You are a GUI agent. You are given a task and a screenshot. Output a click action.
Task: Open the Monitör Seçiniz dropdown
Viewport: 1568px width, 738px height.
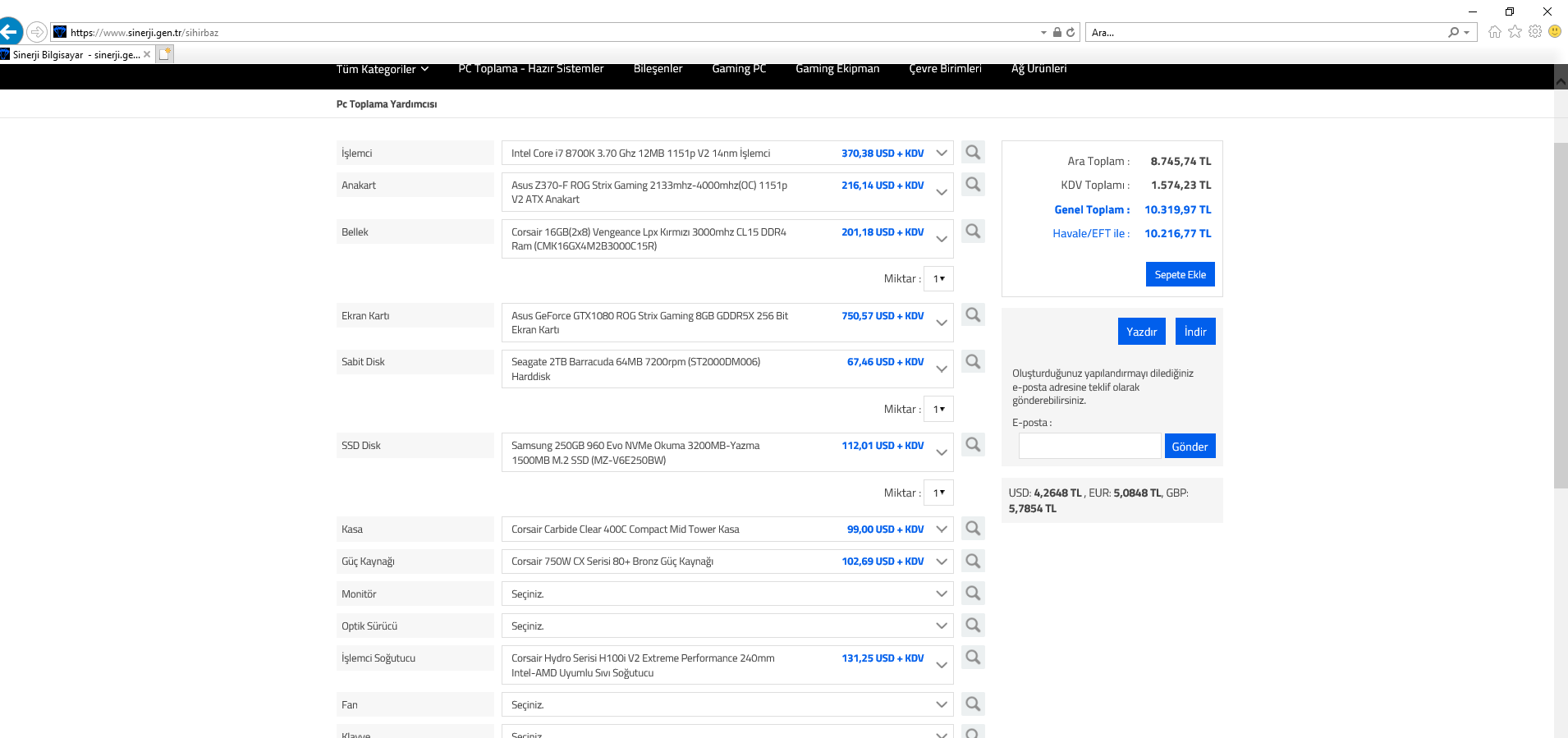727,594
